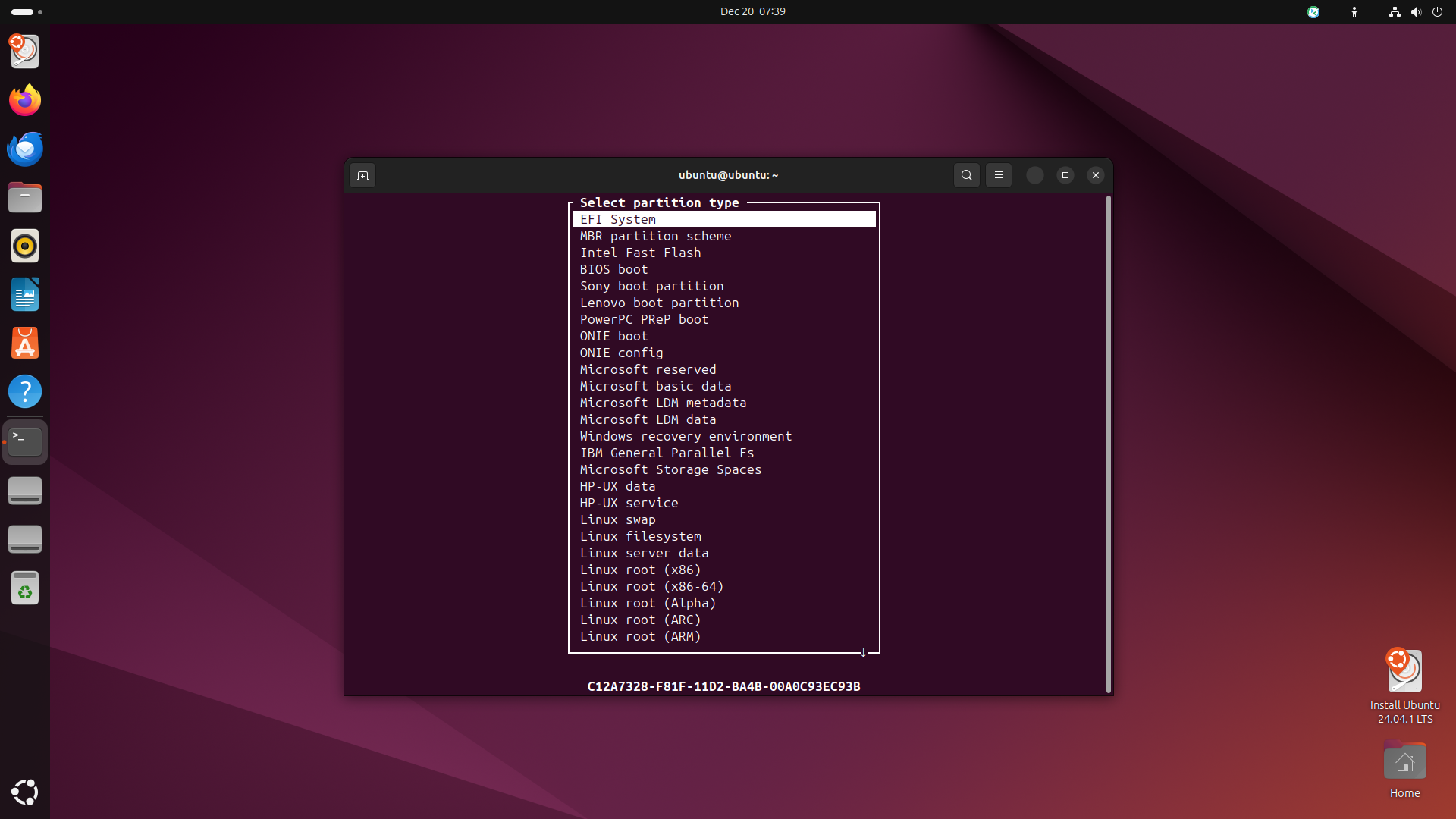Viewport: 1456px width, 819px height.
Task: Open LibreOffice Writer from dock
Action: click(25, 294)
